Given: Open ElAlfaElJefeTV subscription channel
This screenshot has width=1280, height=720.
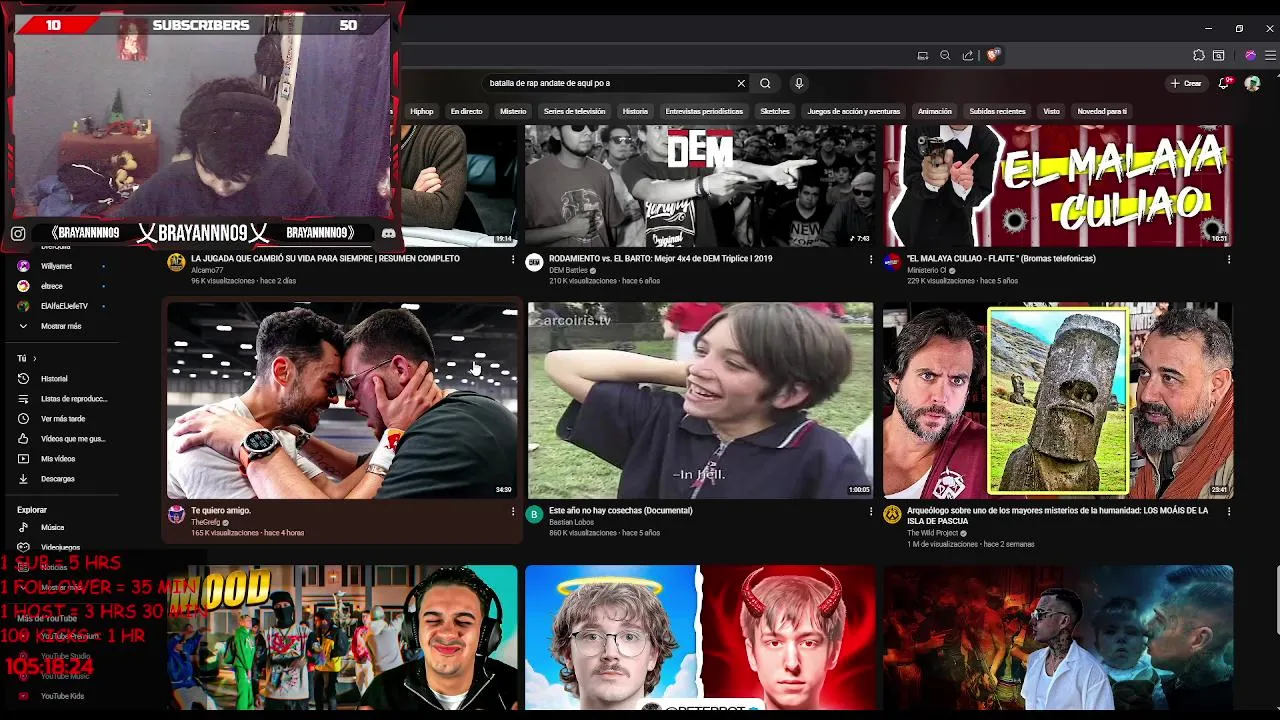Looking at the screenshot, I should pyautogui.click(x=60, y=306).
